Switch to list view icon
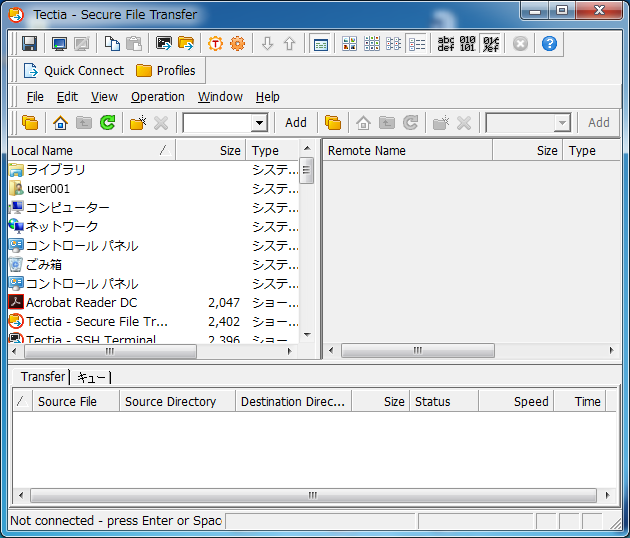 (393, 43)
